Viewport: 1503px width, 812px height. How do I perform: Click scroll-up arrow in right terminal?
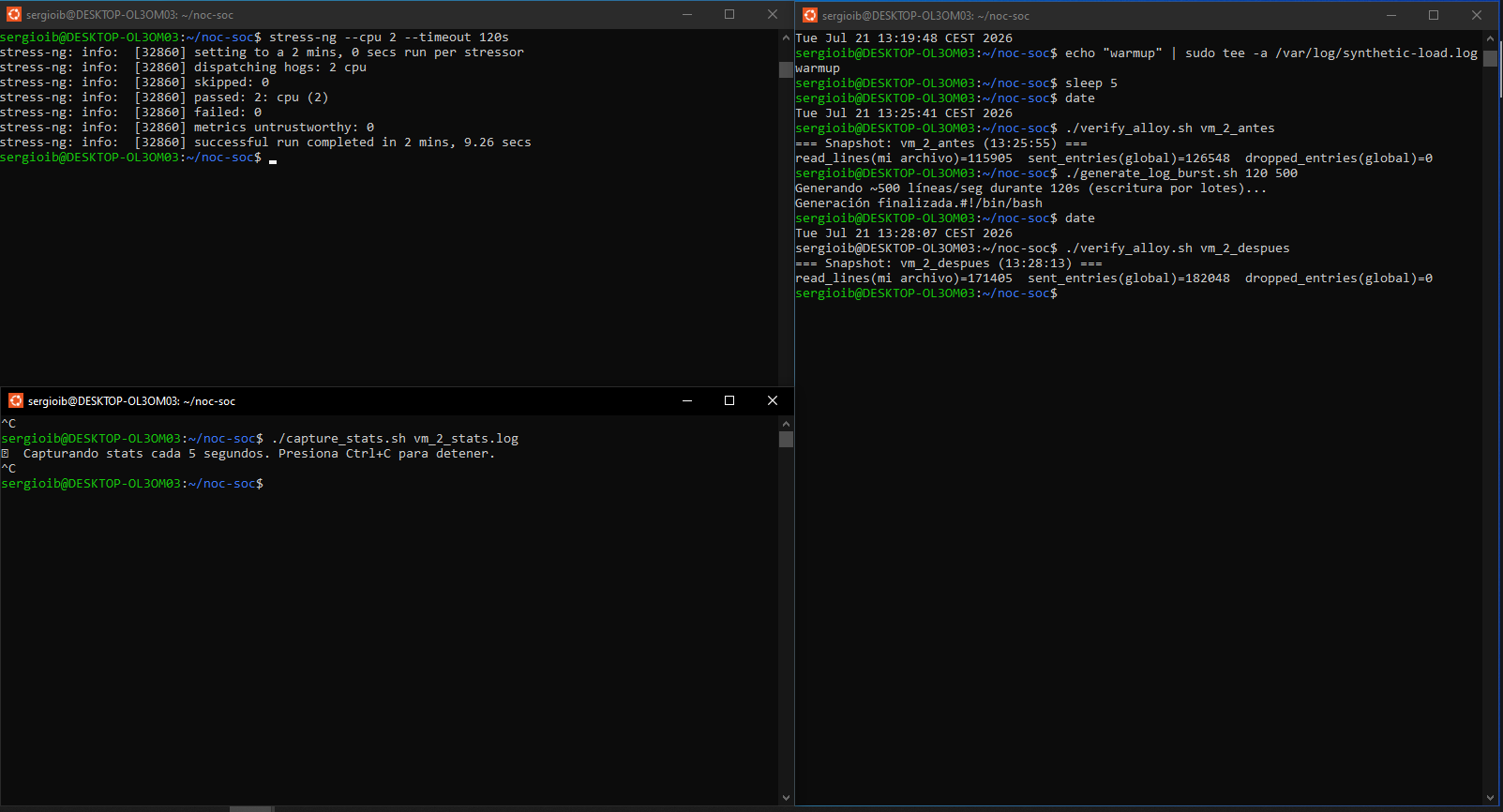click(1490, 38)
